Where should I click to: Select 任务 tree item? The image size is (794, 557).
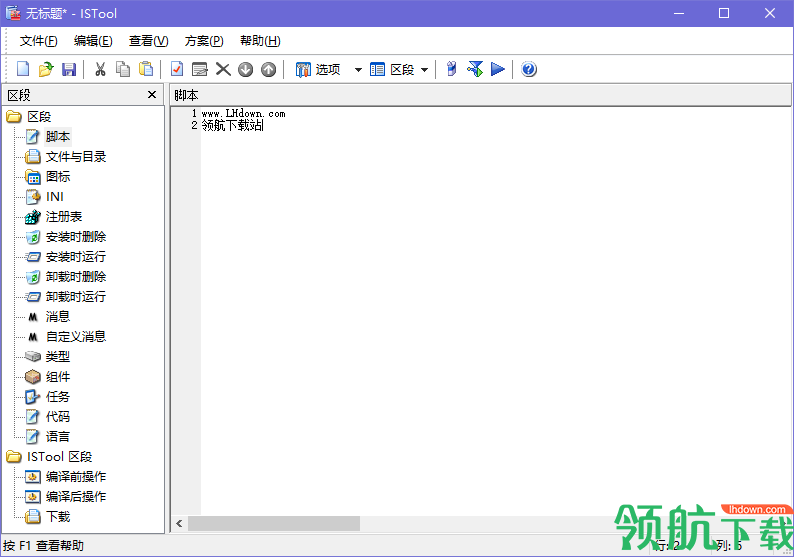coord(58,396)
